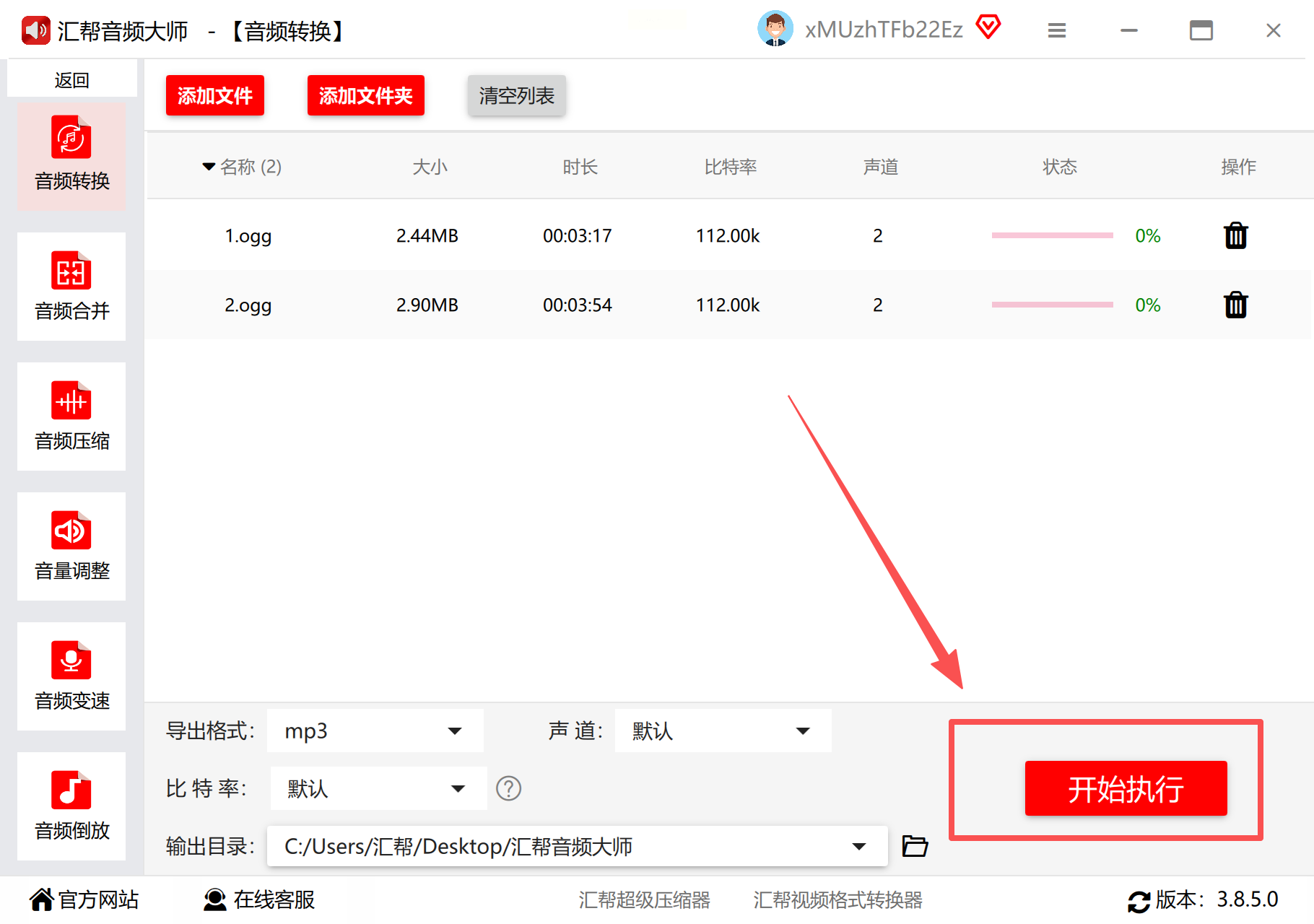The image size is (1314, 924).
Task: Expand the 导出格式 mp3 format dropdown
Action: pyautogui.click(x=375, y=731)
